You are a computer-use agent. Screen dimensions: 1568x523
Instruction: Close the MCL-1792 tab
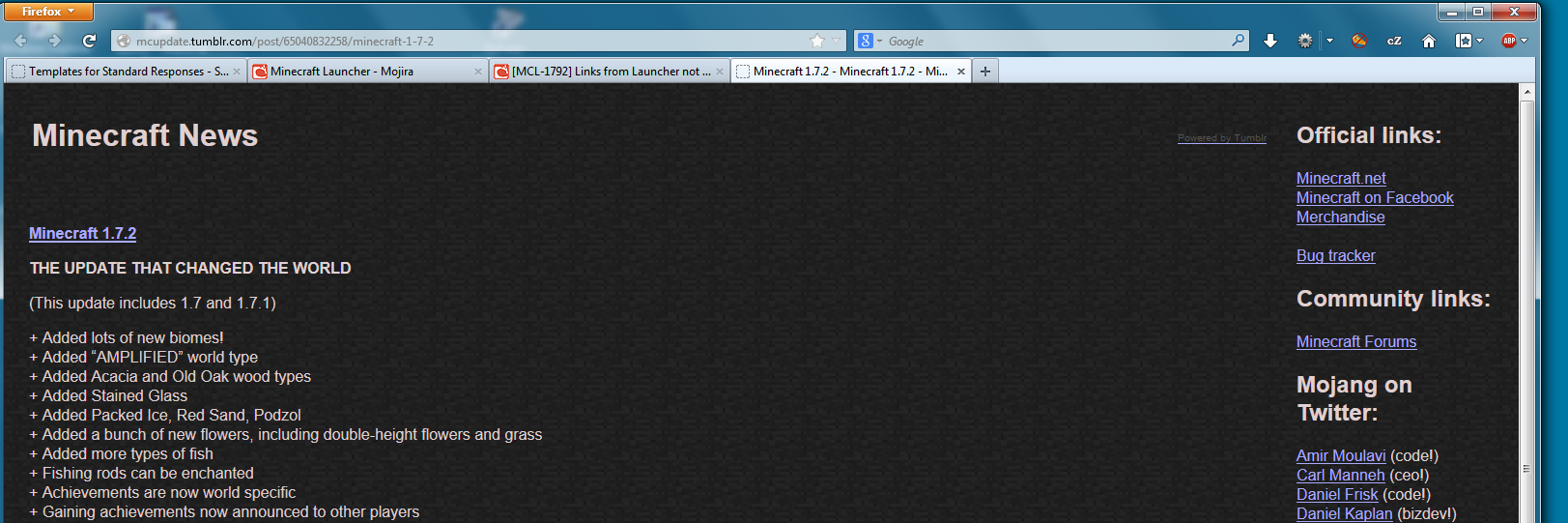click(720, 72)
